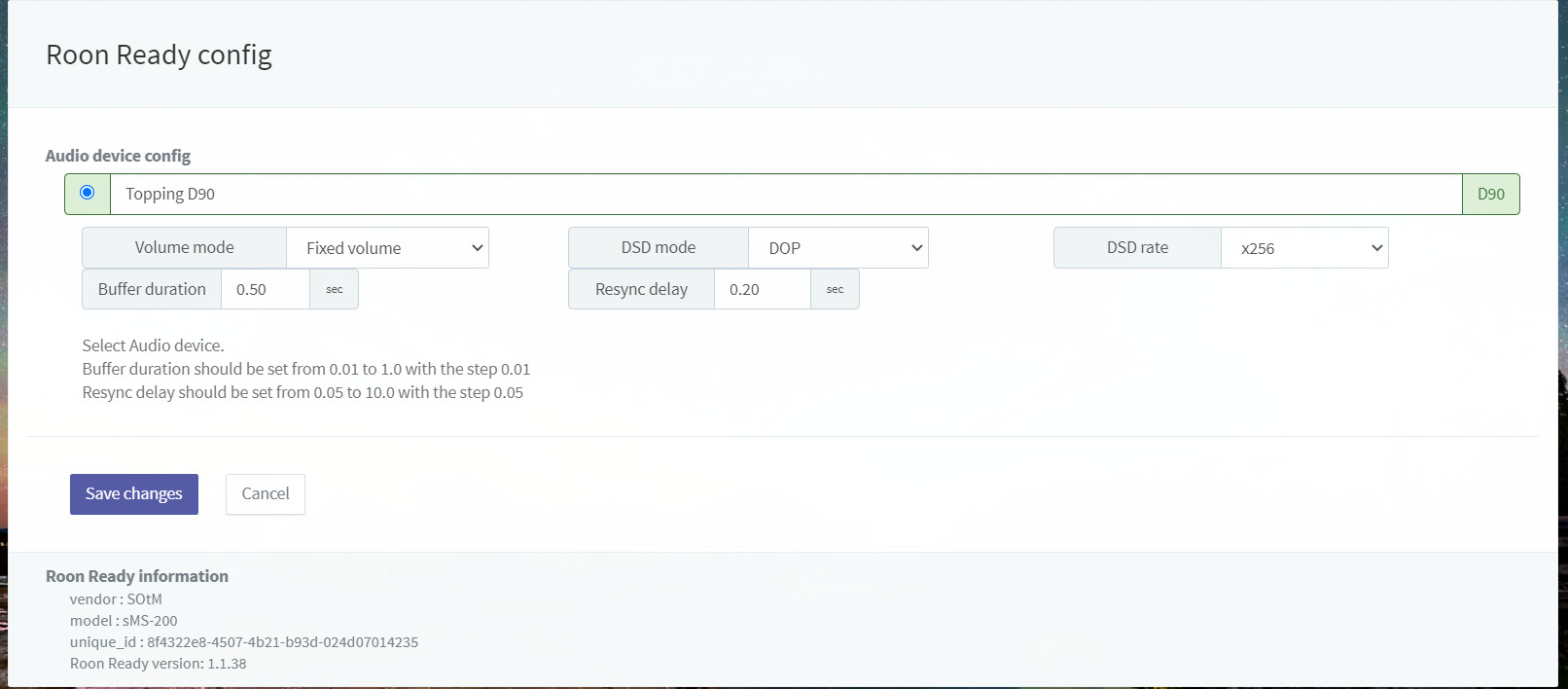Click the Buffer duration range hint text
The height and width of the screenshot is (689, 1568).
click(306, 369)
